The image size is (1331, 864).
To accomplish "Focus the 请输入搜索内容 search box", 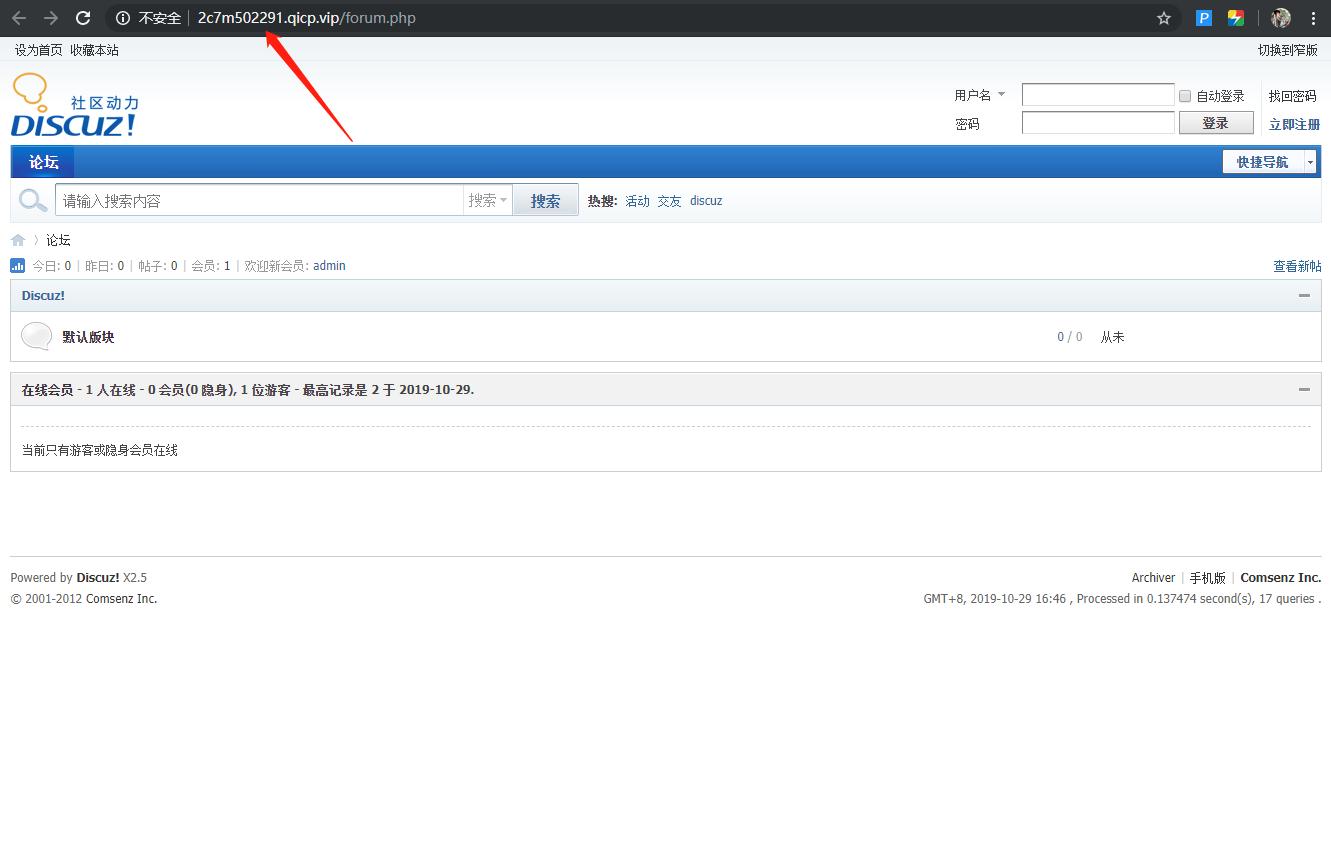I will tap(259, 200).
